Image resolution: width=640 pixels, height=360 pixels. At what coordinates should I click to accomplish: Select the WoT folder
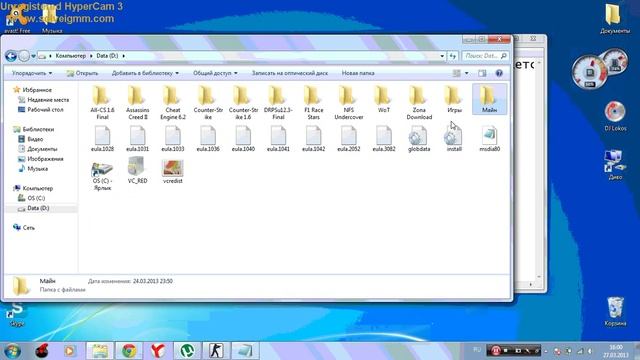(384, 99)
